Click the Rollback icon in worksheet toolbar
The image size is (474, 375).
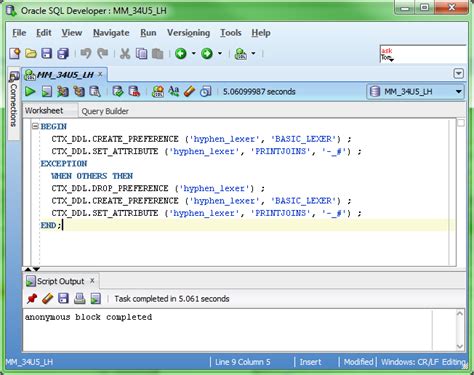click(x=134, y=91)
